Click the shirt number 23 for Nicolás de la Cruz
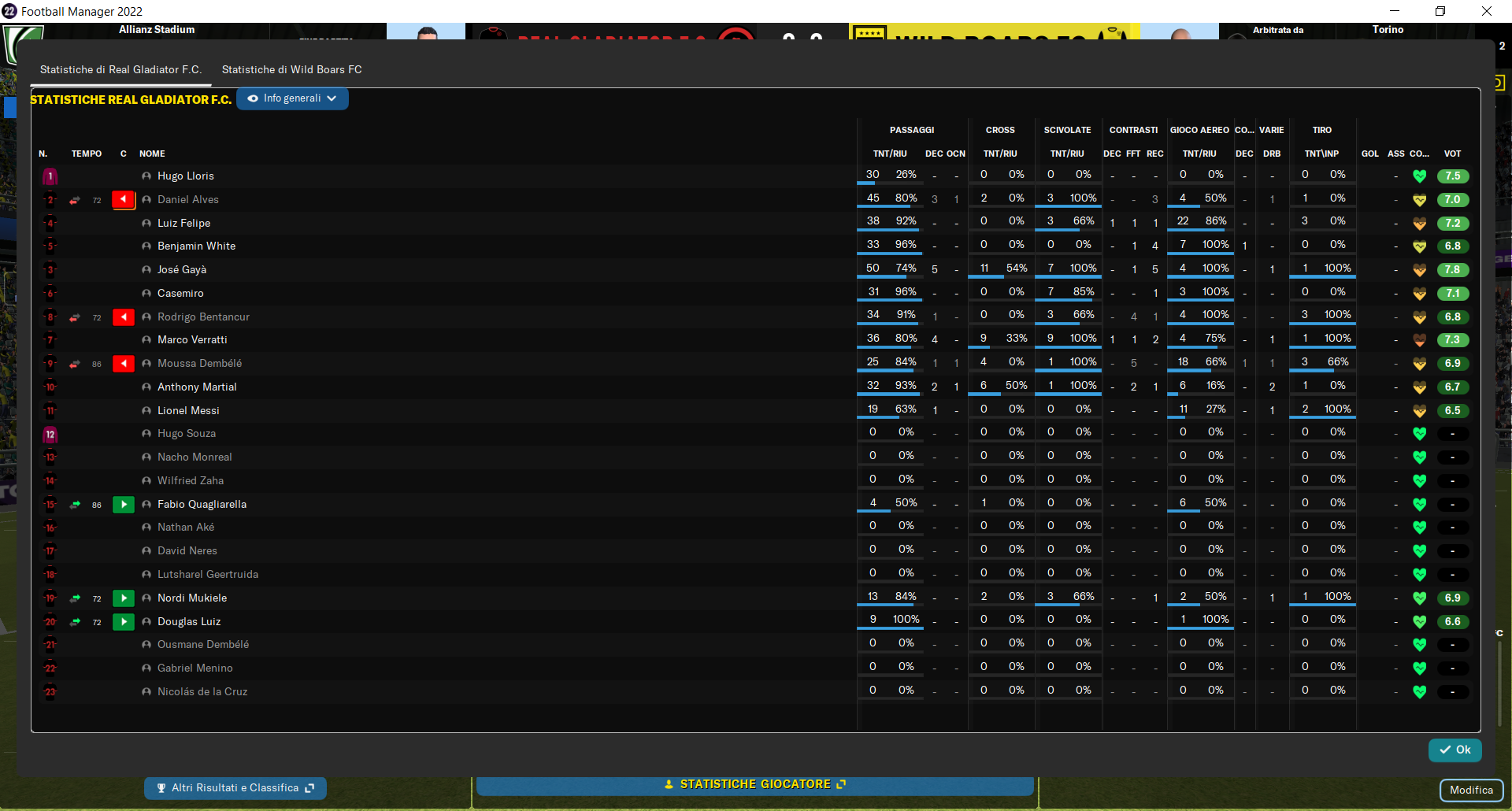 click(x=50, y=692)
